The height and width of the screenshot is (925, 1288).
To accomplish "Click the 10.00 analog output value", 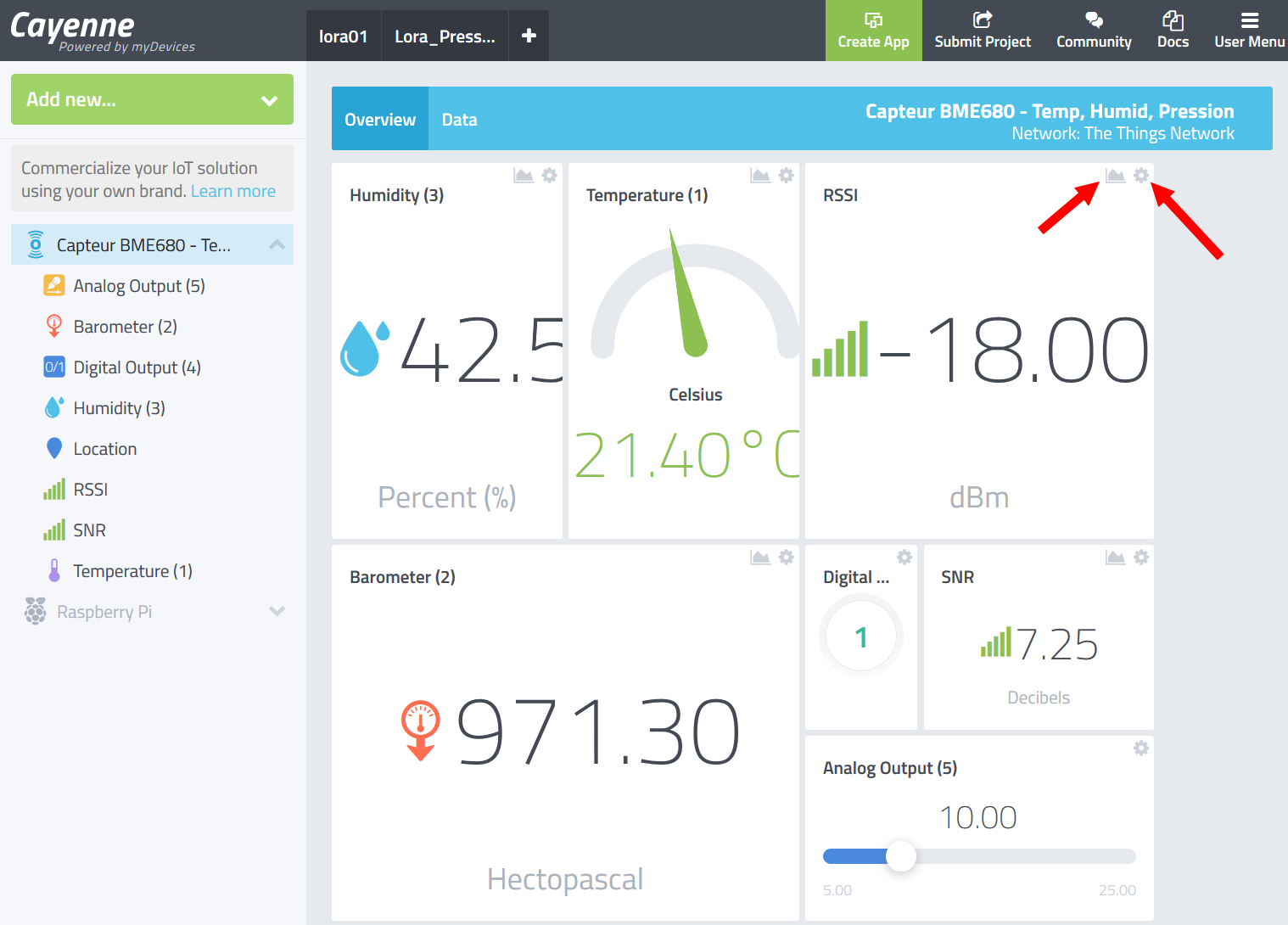I will [x=978, y=817].
